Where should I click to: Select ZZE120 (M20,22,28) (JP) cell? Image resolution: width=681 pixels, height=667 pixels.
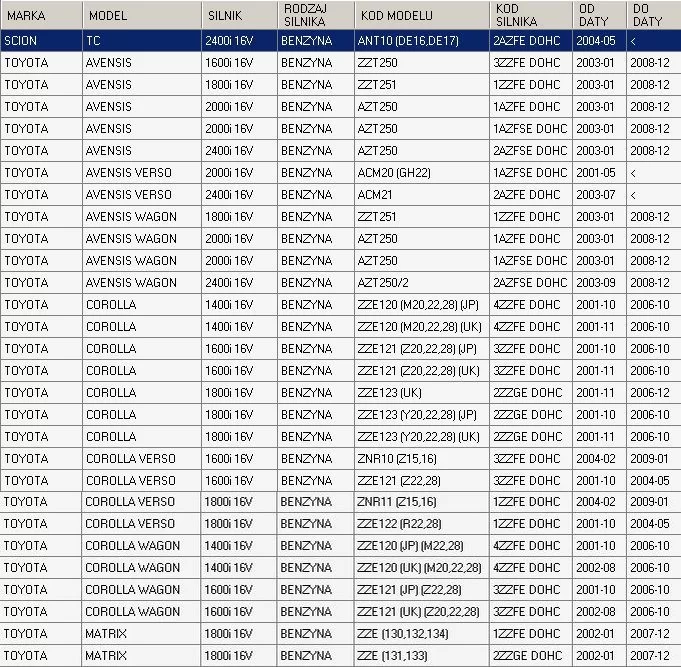[x=422, y=305]
